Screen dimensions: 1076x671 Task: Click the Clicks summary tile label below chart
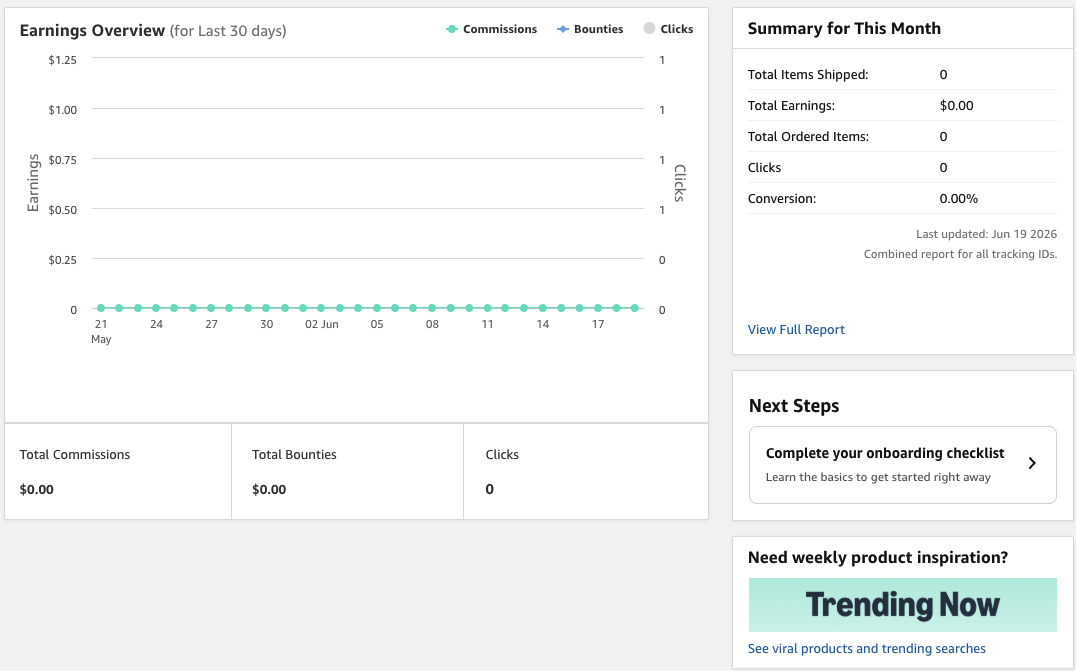pos(502,454)
